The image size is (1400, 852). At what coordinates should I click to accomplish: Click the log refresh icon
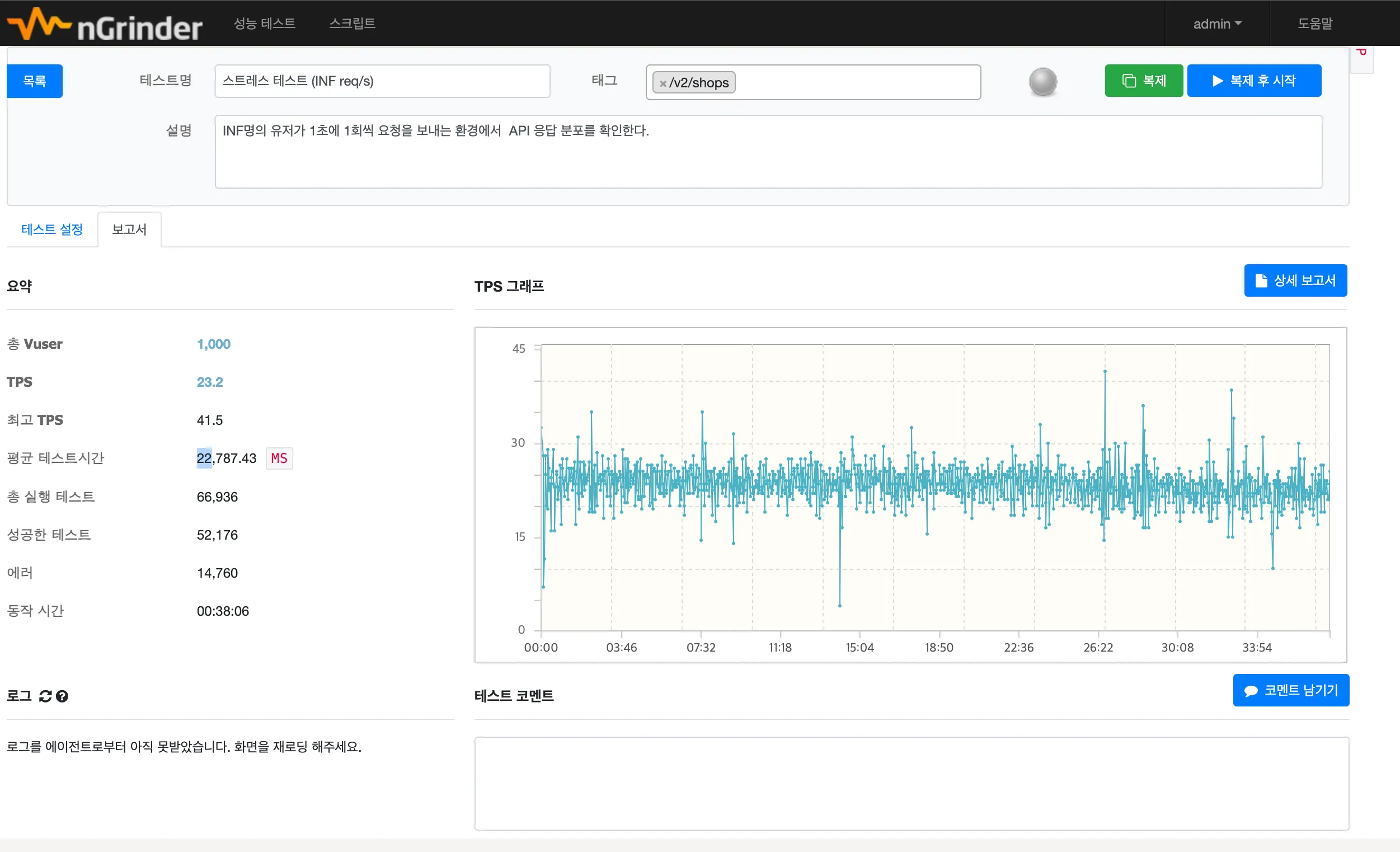pyautogui.click(x=45, y=696)
